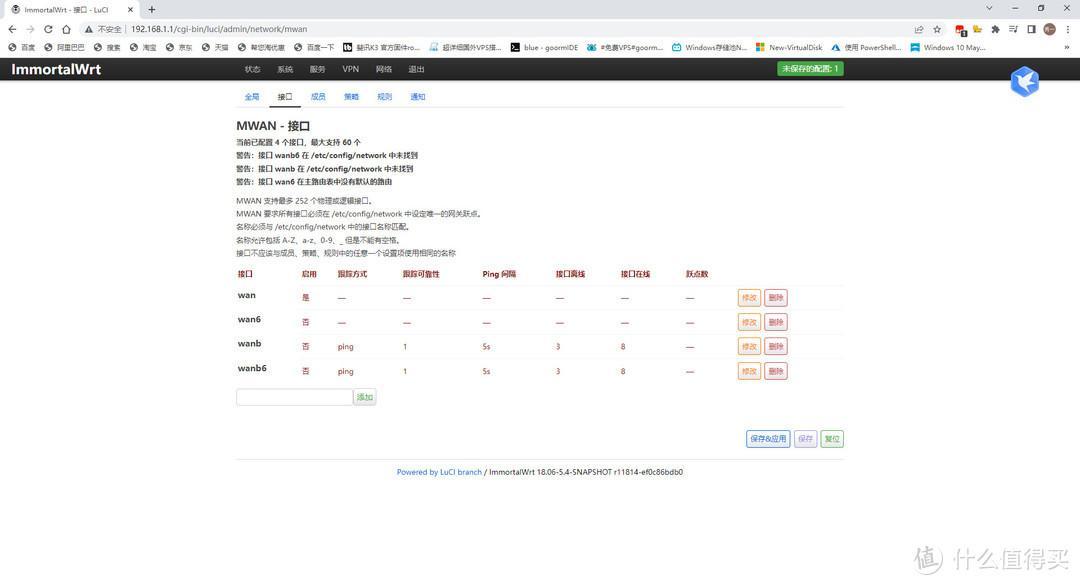Reload the page with the refresh icon
Screen dimensions: 1080x585
coord(48,29)
